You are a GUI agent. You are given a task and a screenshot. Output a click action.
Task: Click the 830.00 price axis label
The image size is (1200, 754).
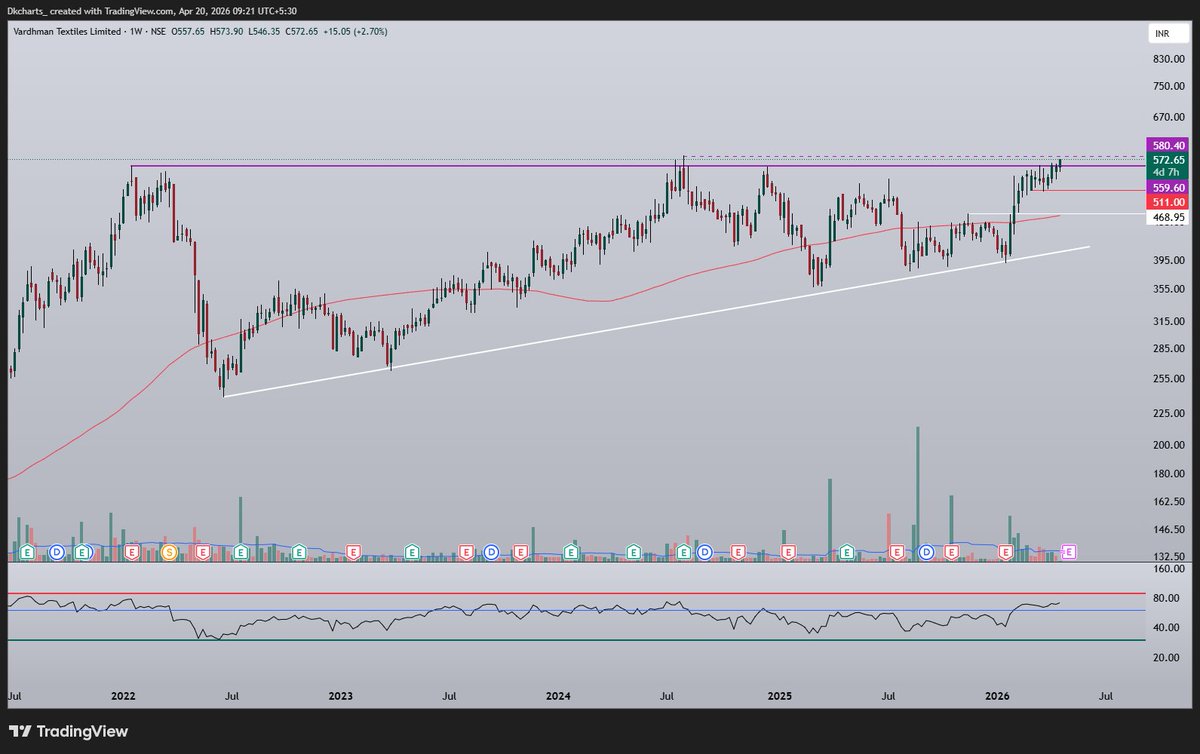coord(1169,60)
